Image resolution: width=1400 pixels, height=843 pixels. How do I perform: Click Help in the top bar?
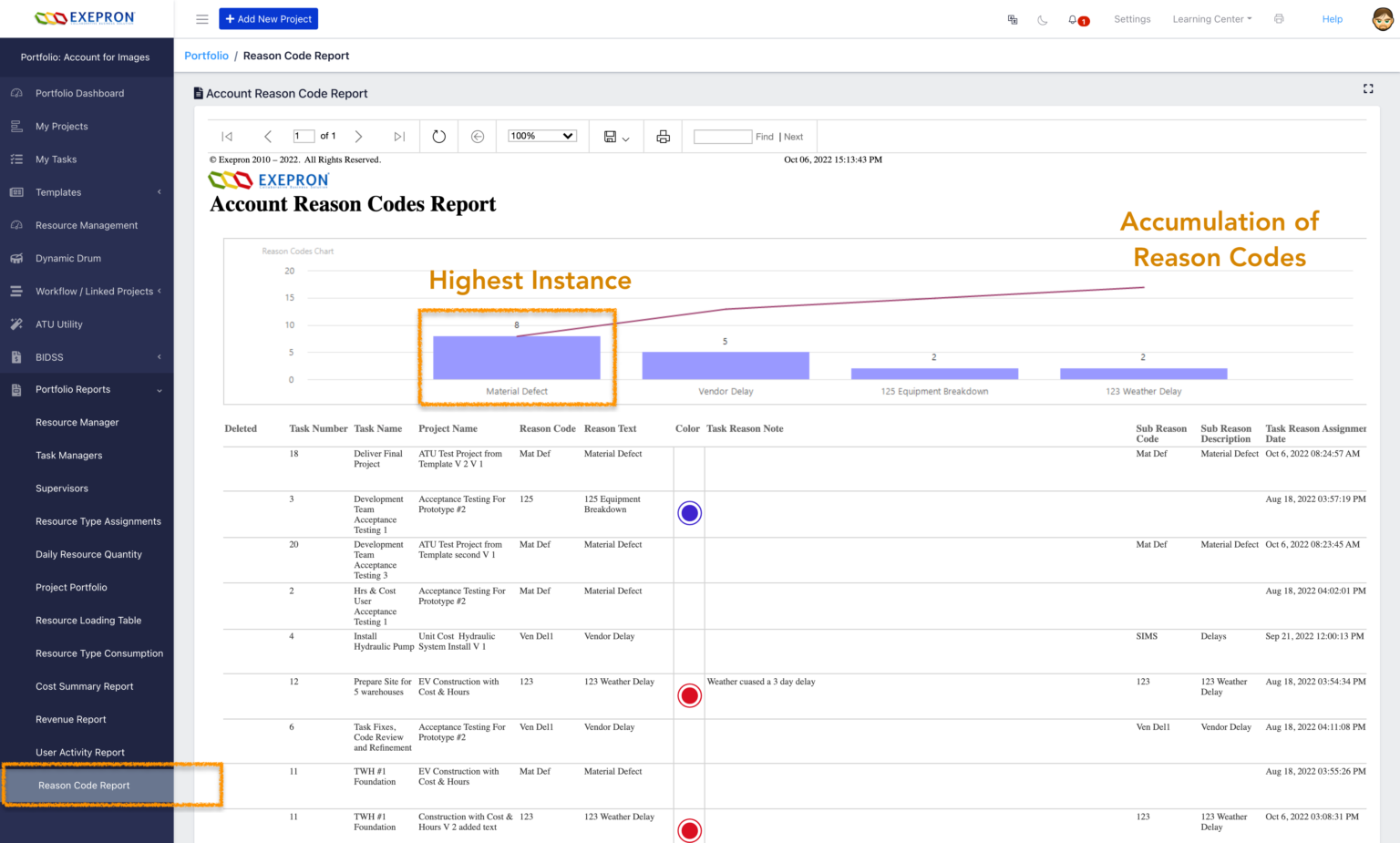[x=1332, y=18]
